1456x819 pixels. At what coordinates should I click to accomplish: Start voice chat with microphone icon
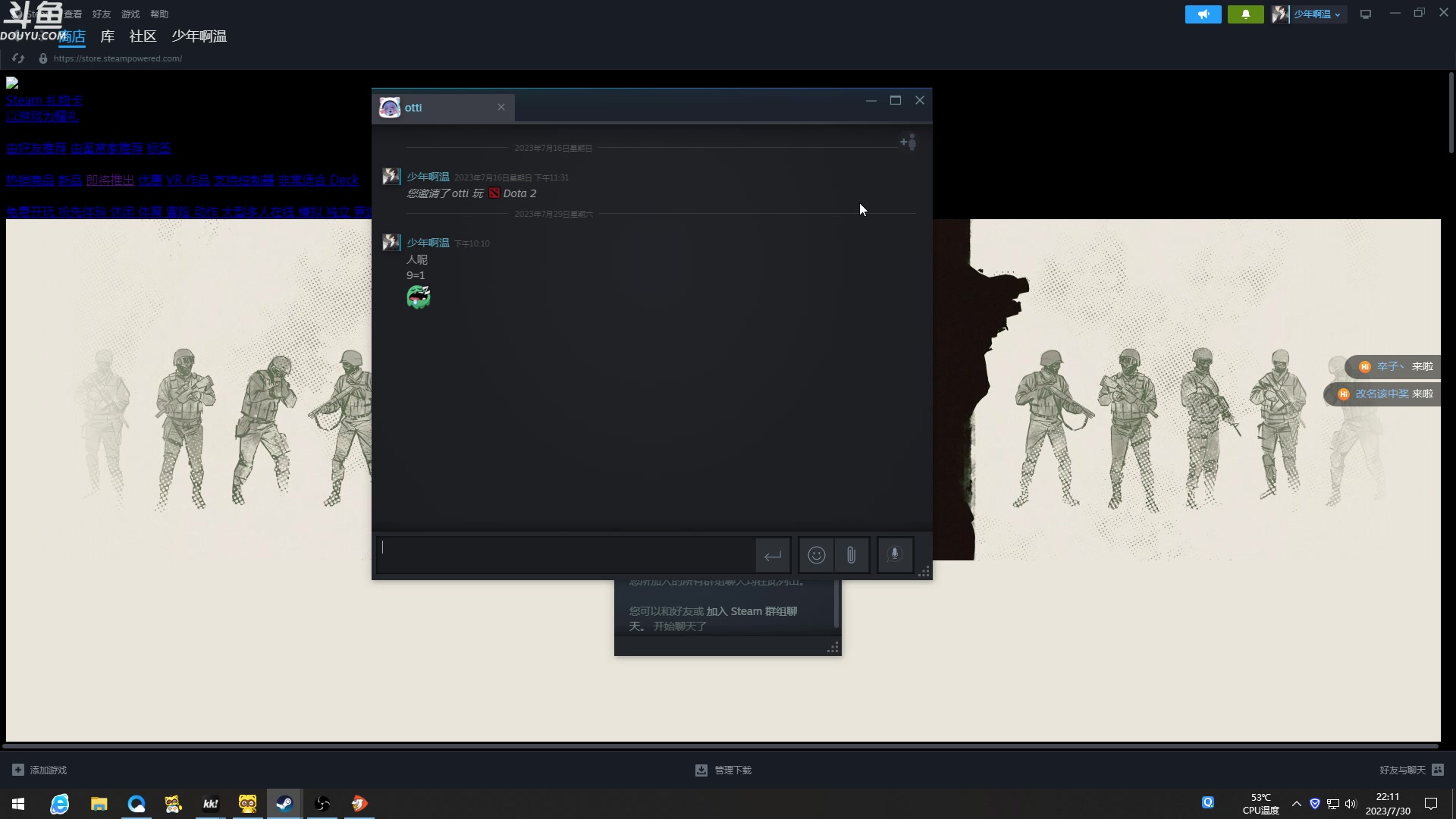tap(895, 555)
